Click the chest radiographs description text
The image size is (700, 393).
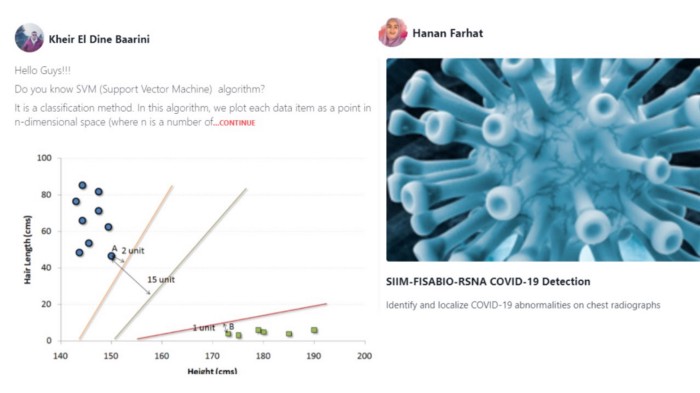click(x=523, y=305)
